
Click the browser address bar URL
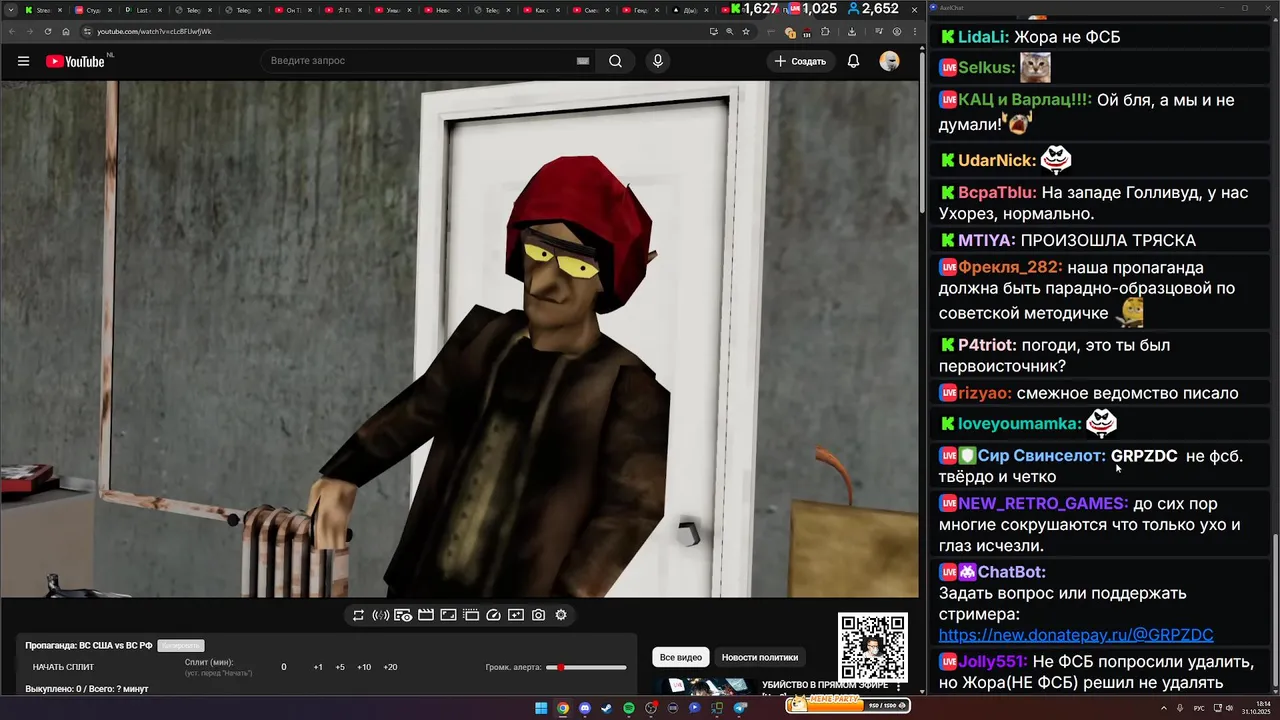(154, 31)
